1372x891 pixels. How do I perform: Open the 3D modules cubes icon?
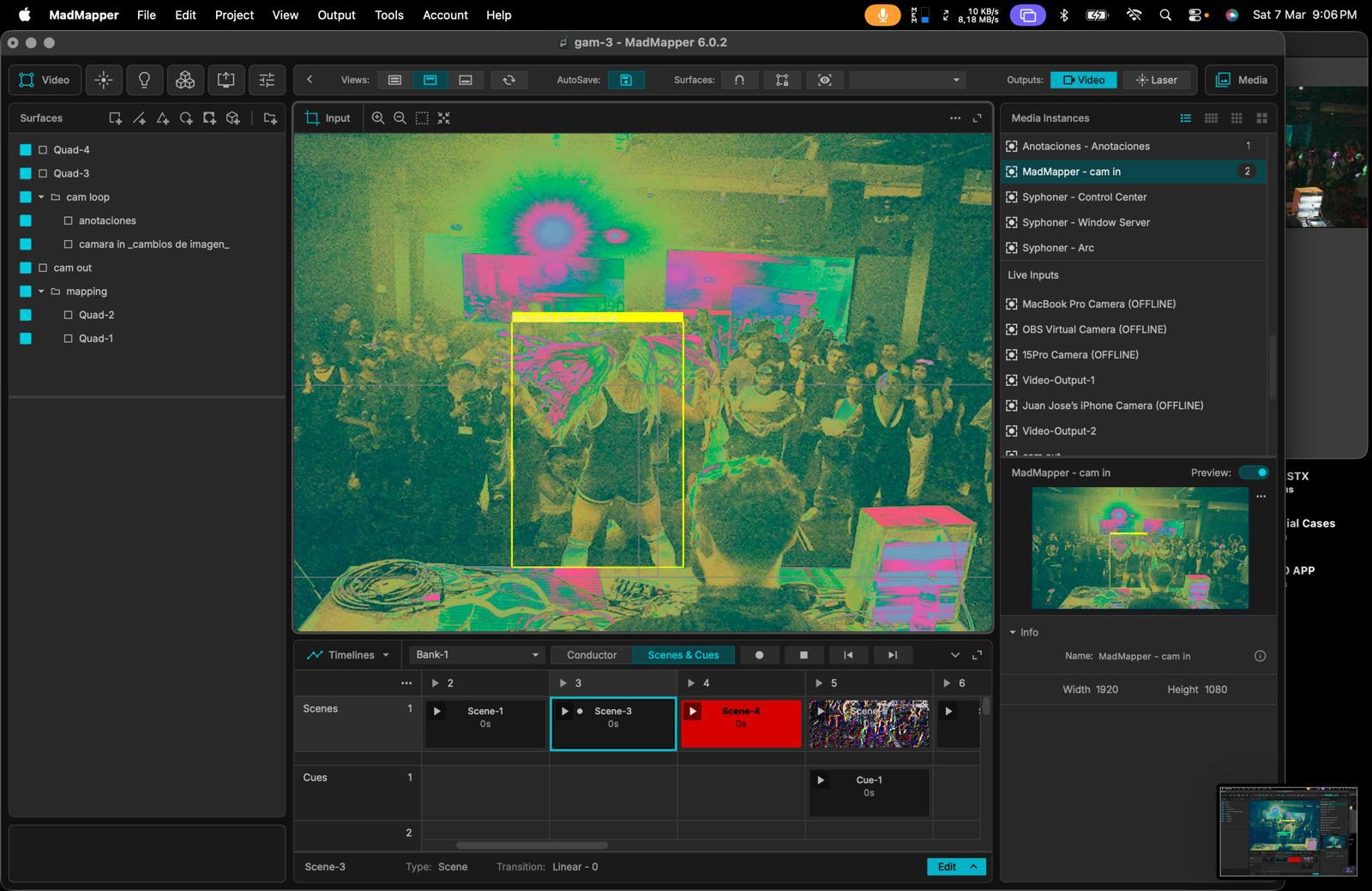[x=184, y=80]
